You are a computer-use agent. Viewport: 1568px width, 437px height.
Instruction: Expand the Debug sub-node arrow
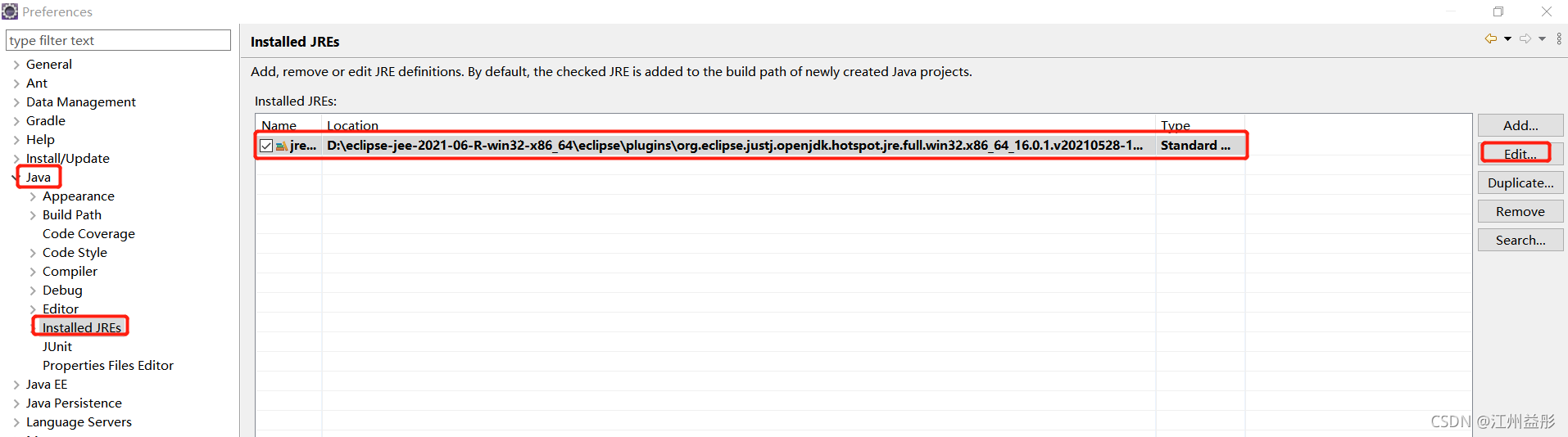click(x=33, y=291)
